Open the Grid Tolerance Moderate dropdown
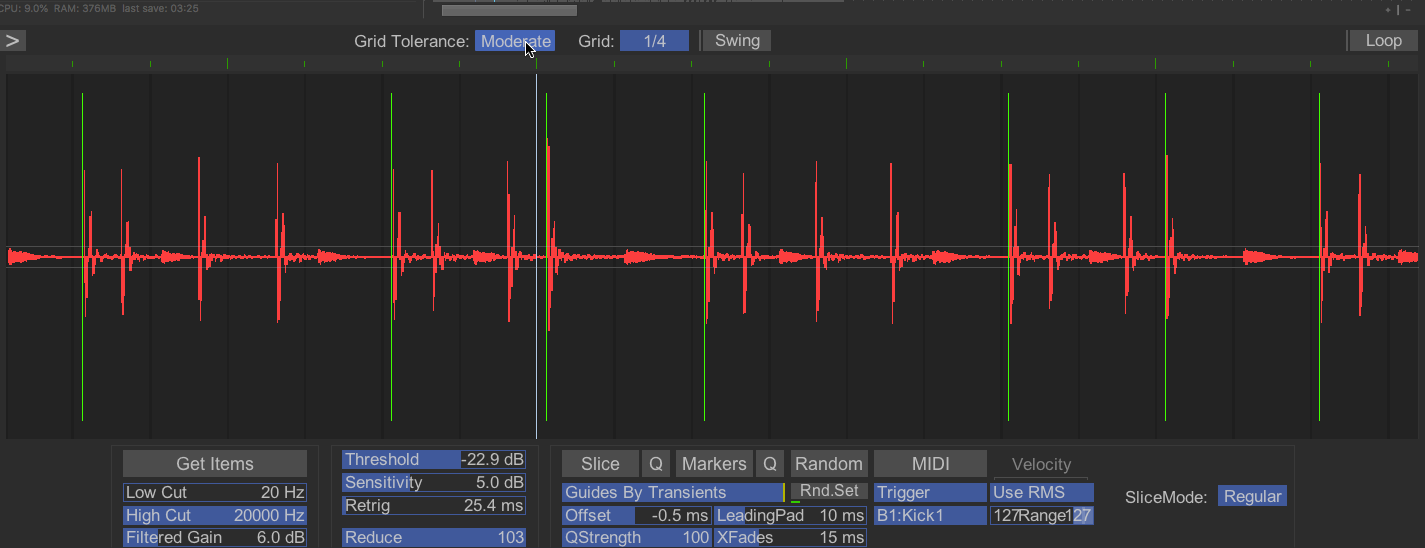 tap(515, 41)
